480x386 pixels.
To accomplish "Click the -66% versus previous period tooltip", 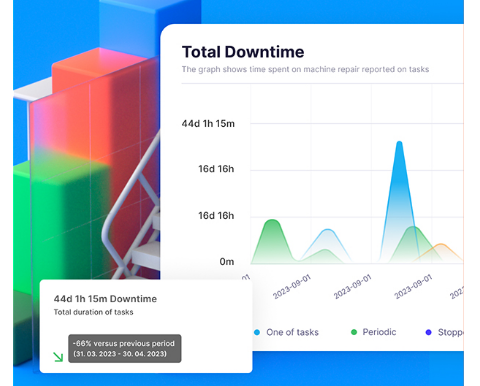I will pos(125,348).
